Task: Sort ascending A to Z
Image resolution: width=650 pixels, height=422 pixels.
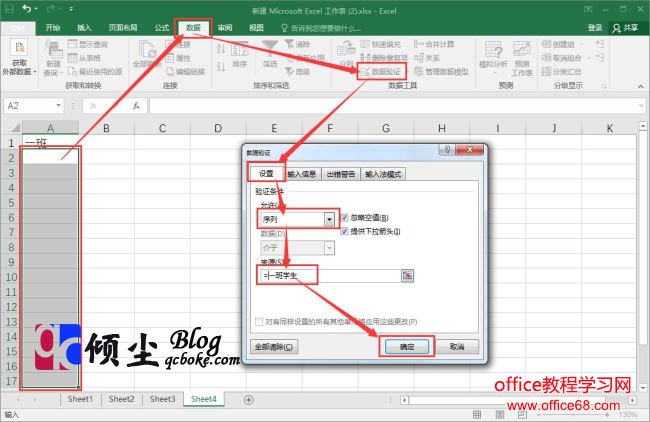Action: tap(221, 49)
